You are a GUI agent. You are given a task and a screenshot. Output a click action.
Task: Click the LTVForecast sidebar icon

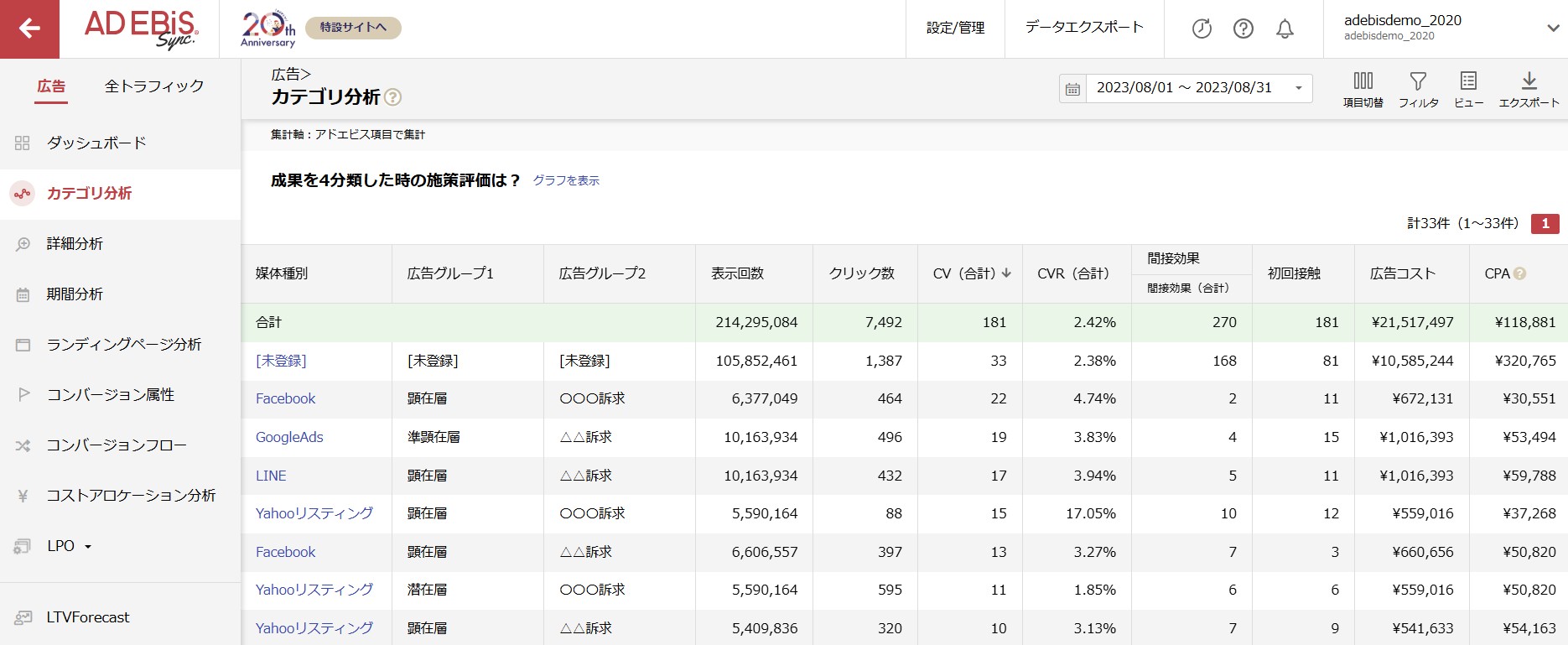click(x=23, y=617)
